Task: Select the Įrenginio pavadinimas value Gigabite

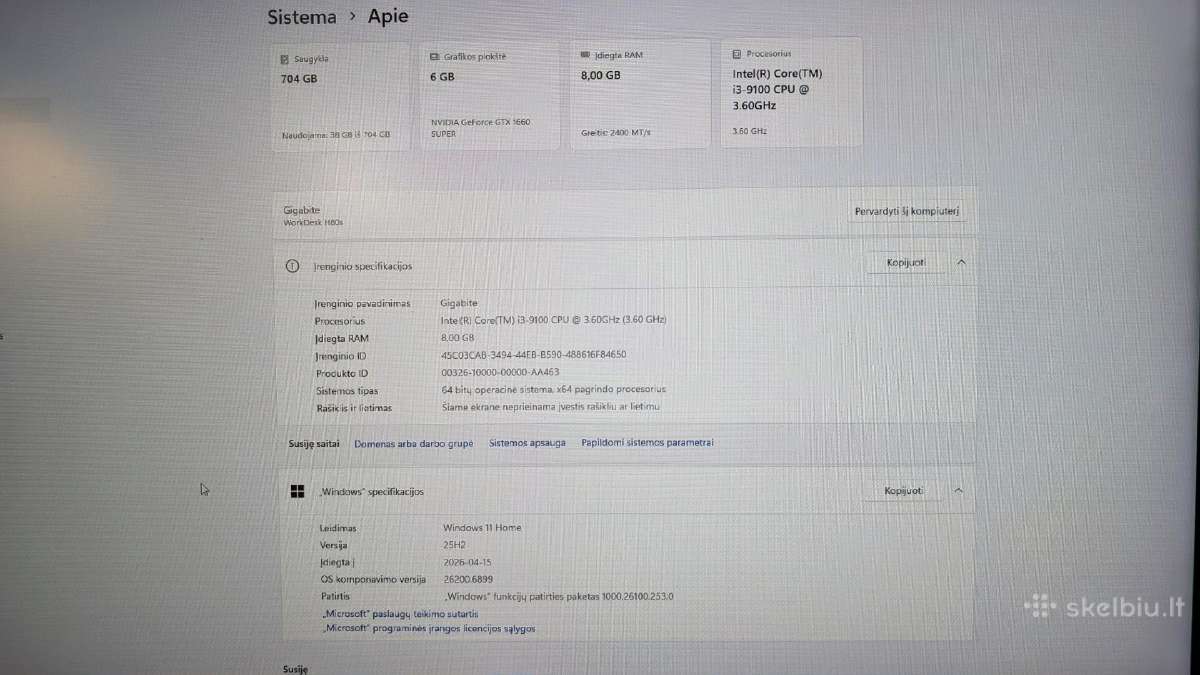Action: click(459, 303)
